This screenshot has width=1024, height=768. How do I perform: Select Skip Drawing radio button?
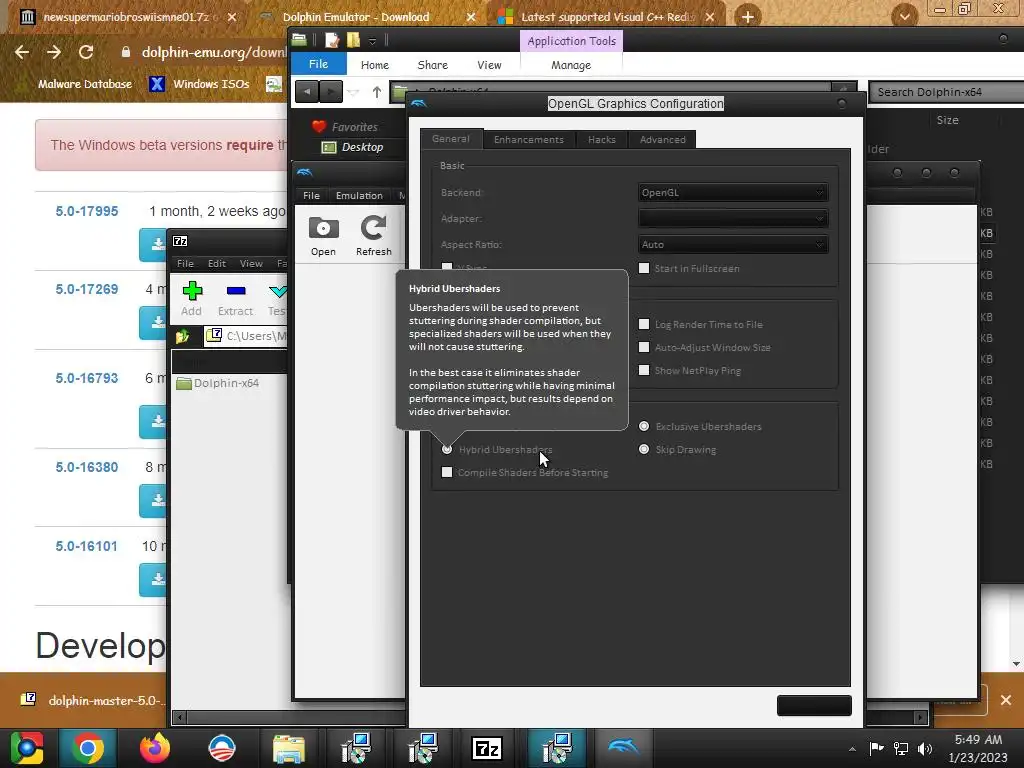click(x=644, y=449)
